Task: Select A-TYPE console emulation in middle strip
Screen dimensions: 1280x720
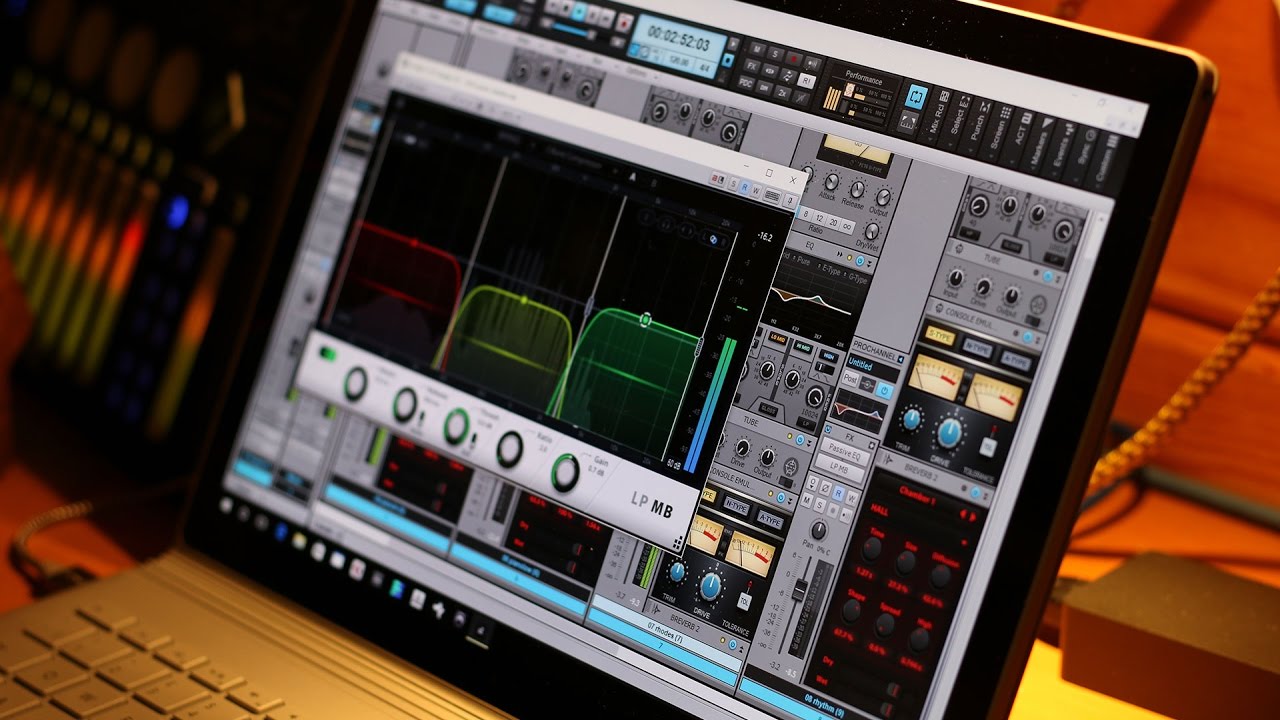Action: click(x=770, y=517)
